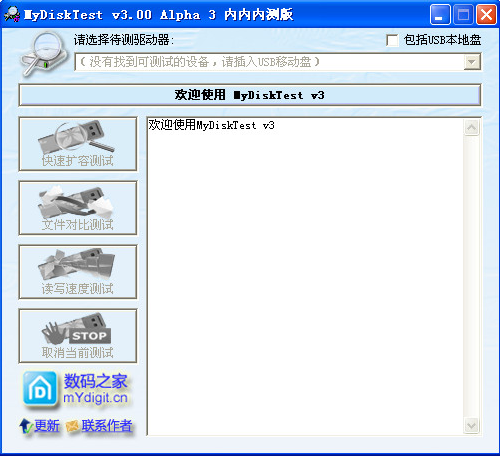Open the 联系作者 contact link
The width and height of the screenshot is (500, 457).
pyautogui.click(x=107, y=426)
